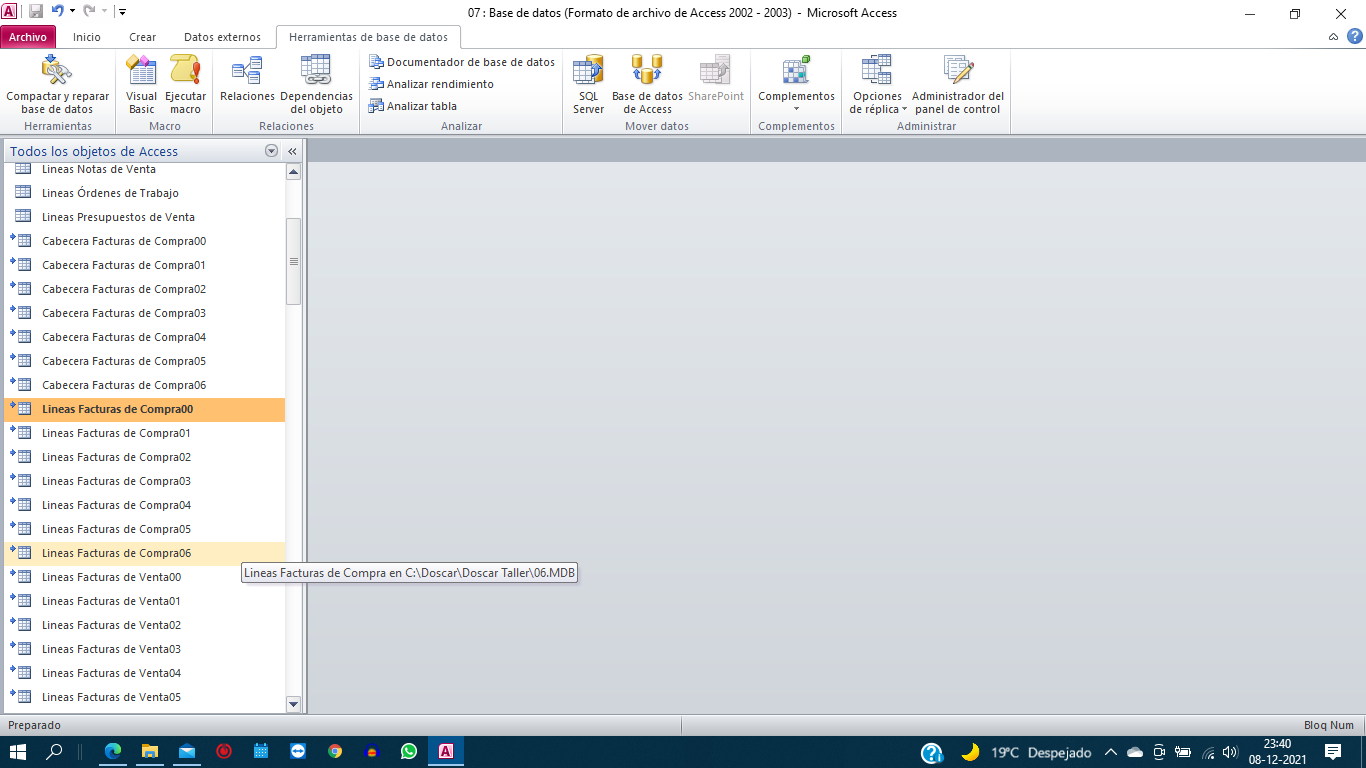Open navigation pane category dropdown
The width and height of the screenshot is (1366, 768).
click(x=271, y=151)
